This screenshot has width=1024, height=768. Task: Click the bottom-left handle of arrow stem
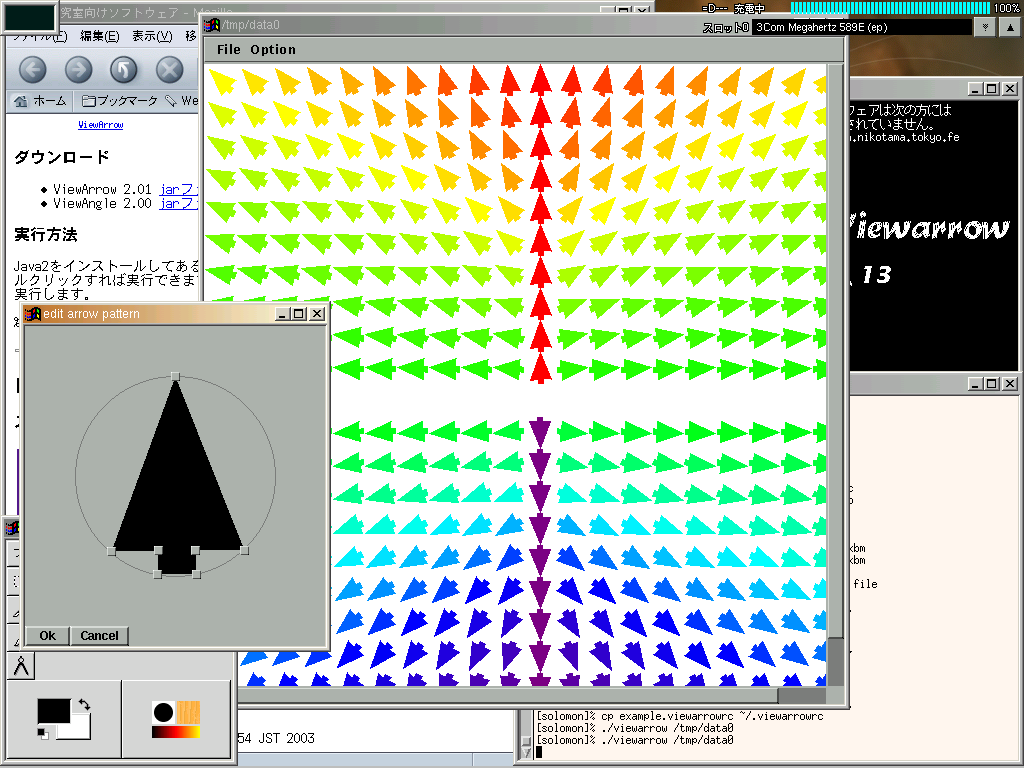(x=157, y=574)
